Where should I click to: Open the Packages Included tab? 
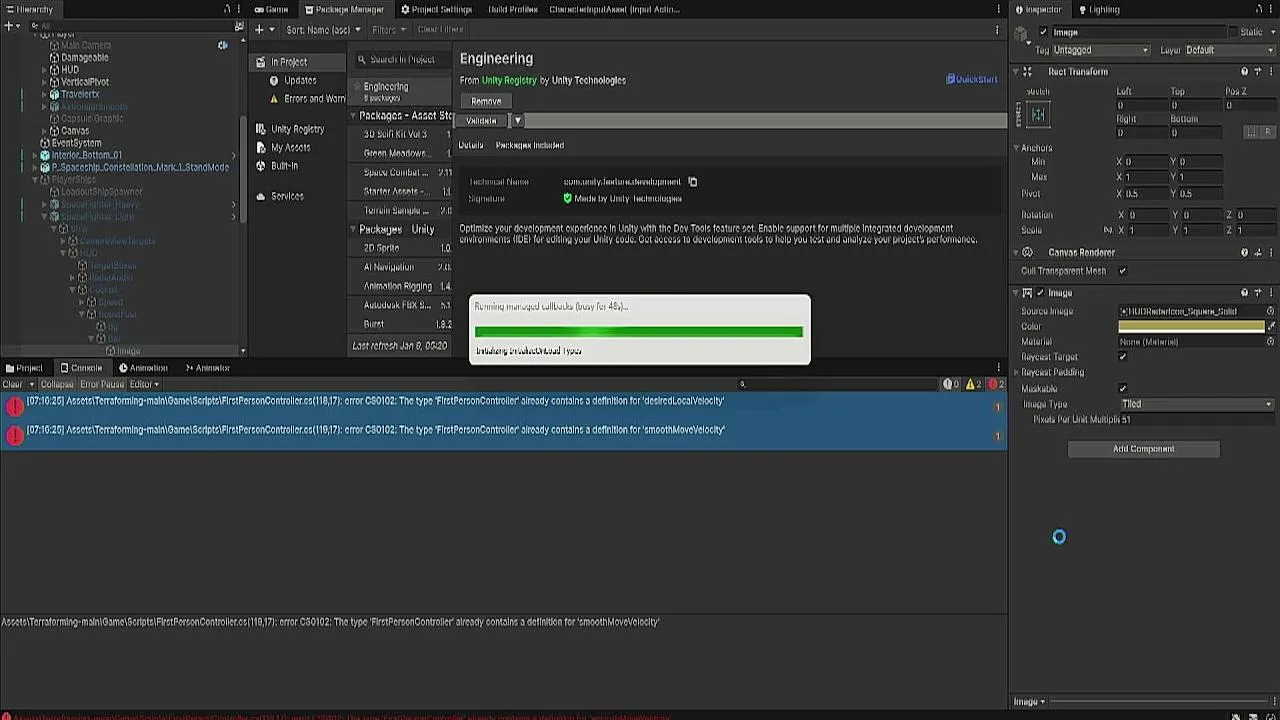530,145
